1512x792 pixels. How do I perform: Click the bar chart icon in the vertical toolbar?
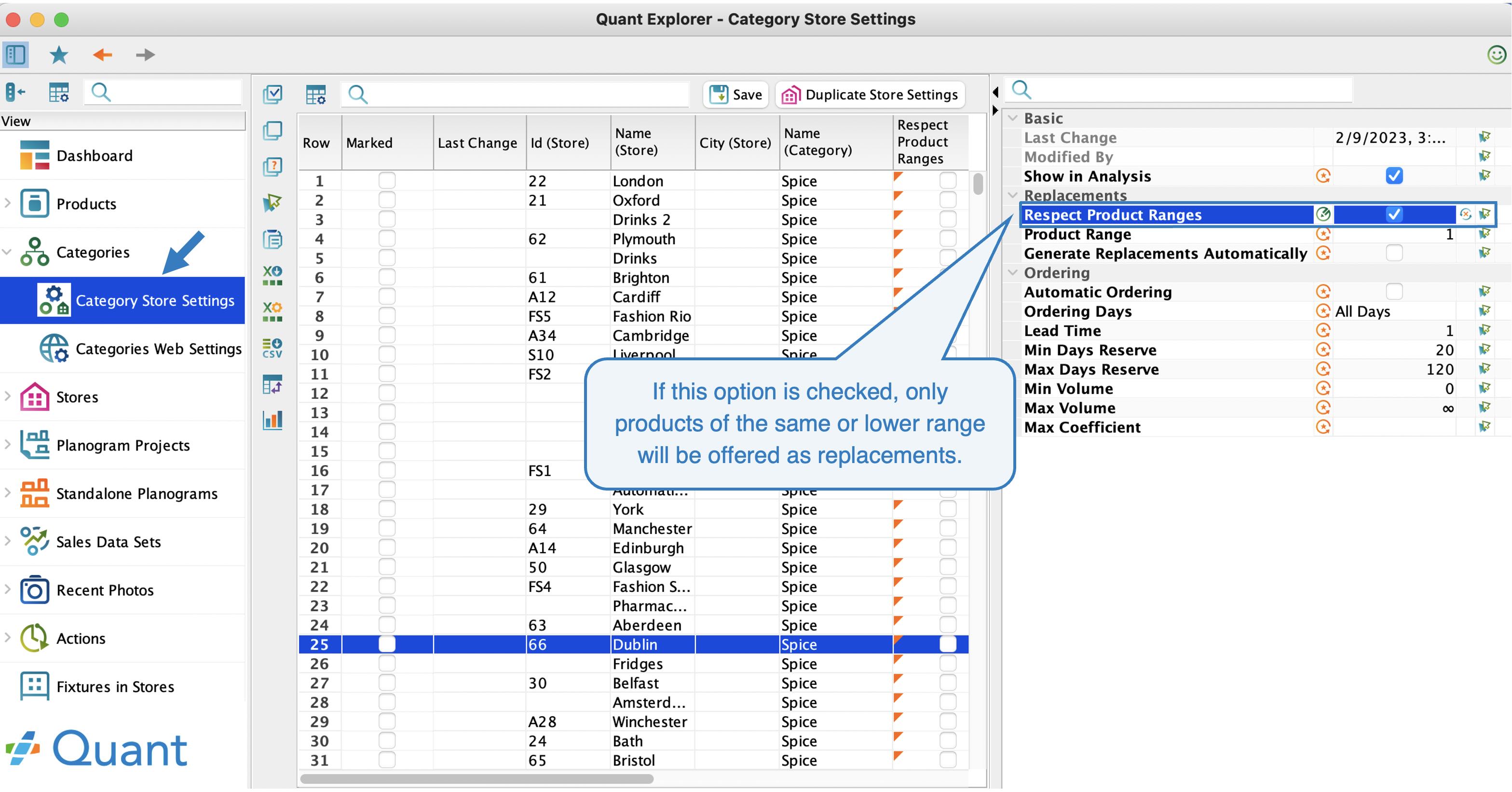coord(272,421)
